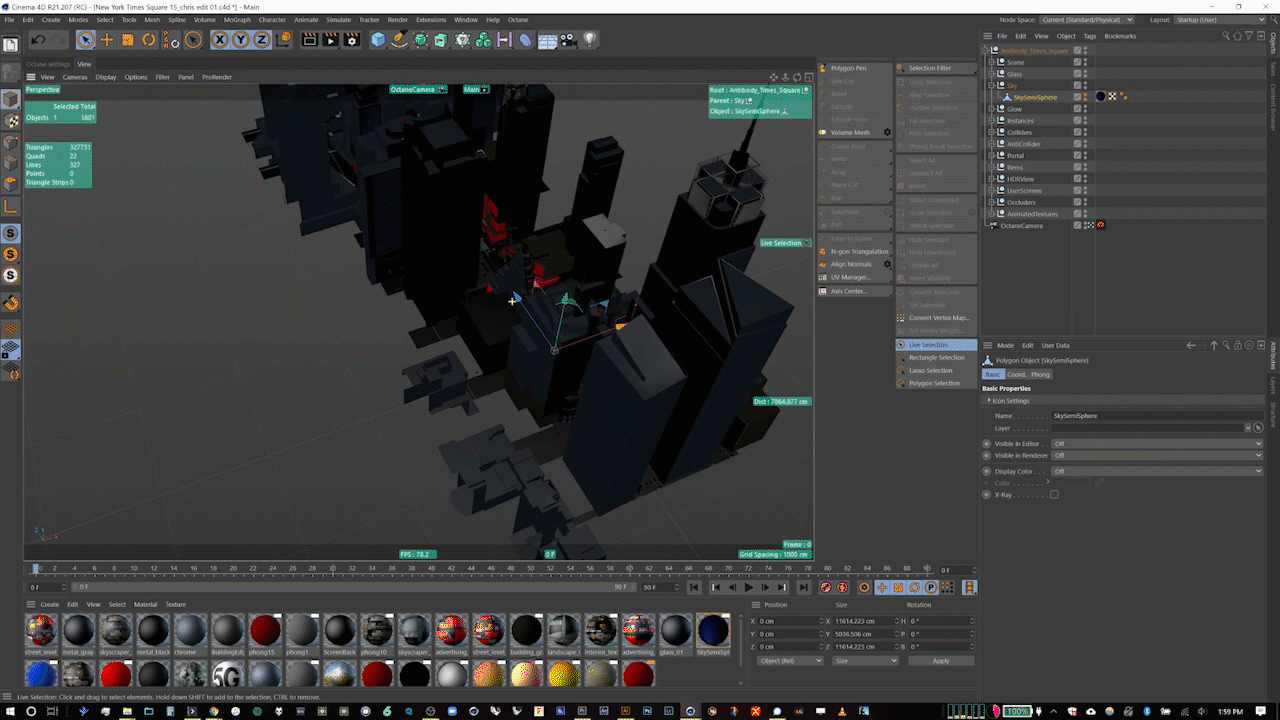Open the Visible in Editor dropdown

pyautogui.click(x=1157, y=443)
